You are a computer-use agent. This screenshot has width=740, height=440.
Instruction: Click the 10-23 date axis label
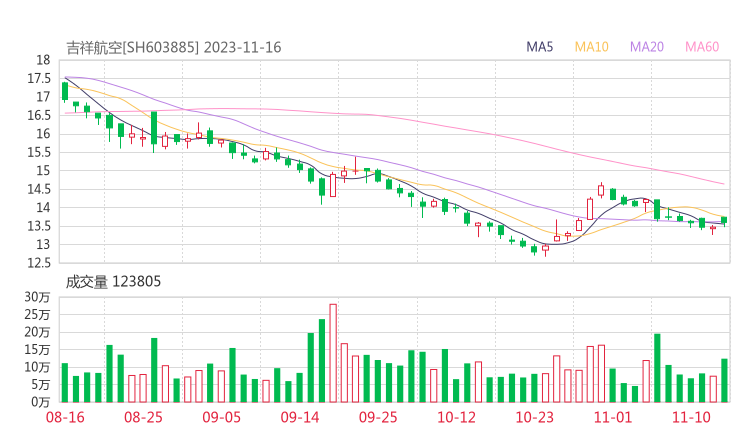534,417
